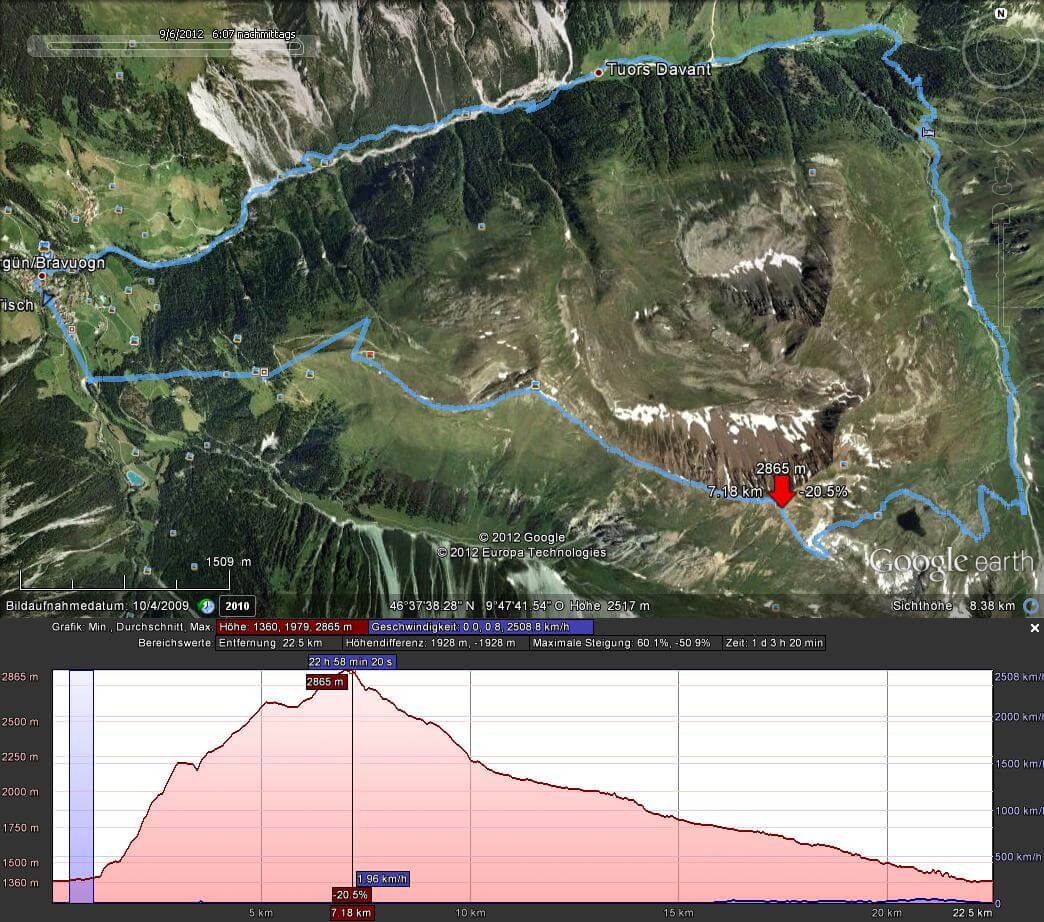Close the elevation profile panel
The image size is (1044, 922).
tap(1035, 628)
